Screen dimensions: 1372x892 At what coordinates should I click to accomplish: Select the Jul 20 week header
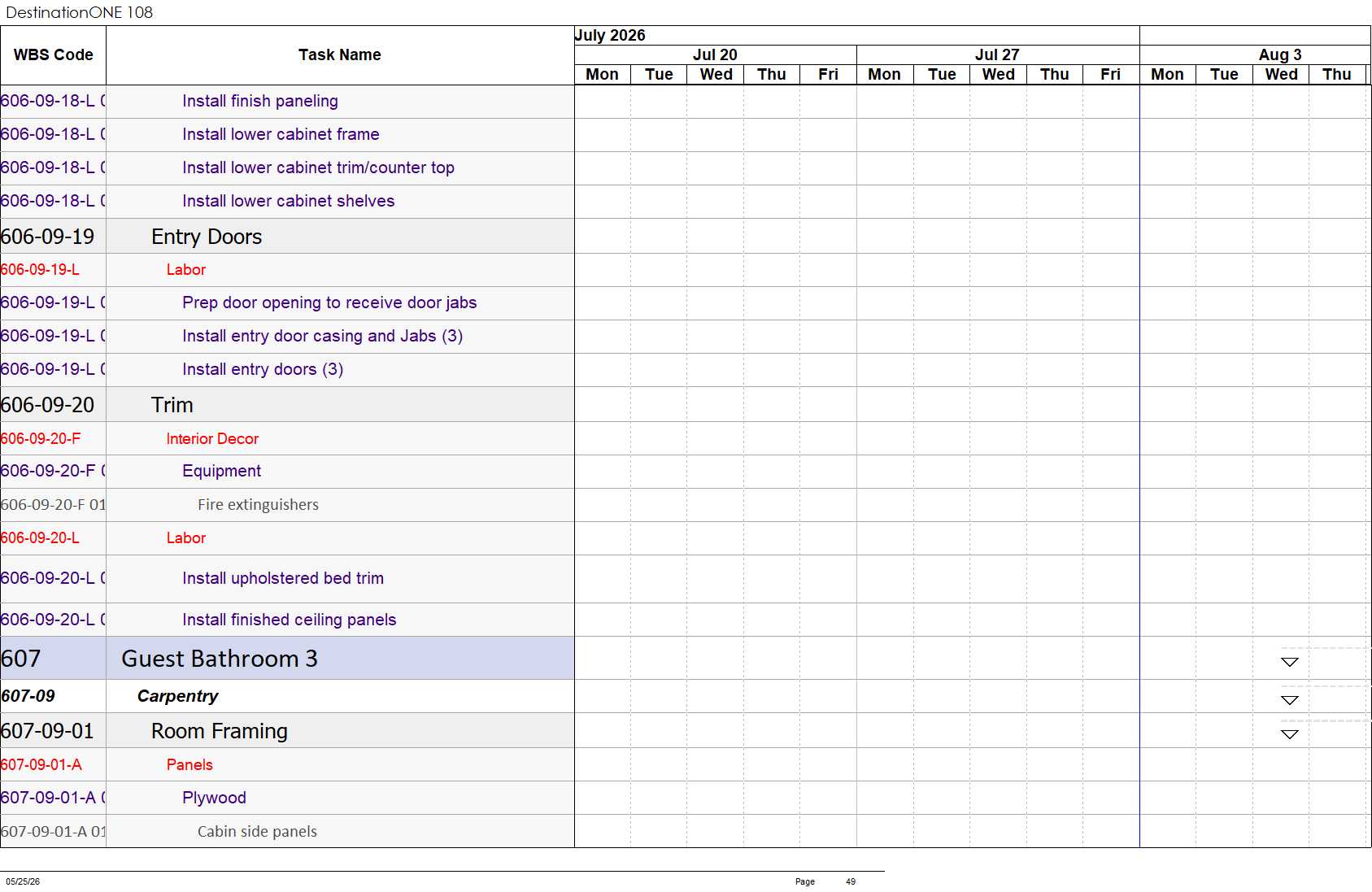(x=715, y=54)
